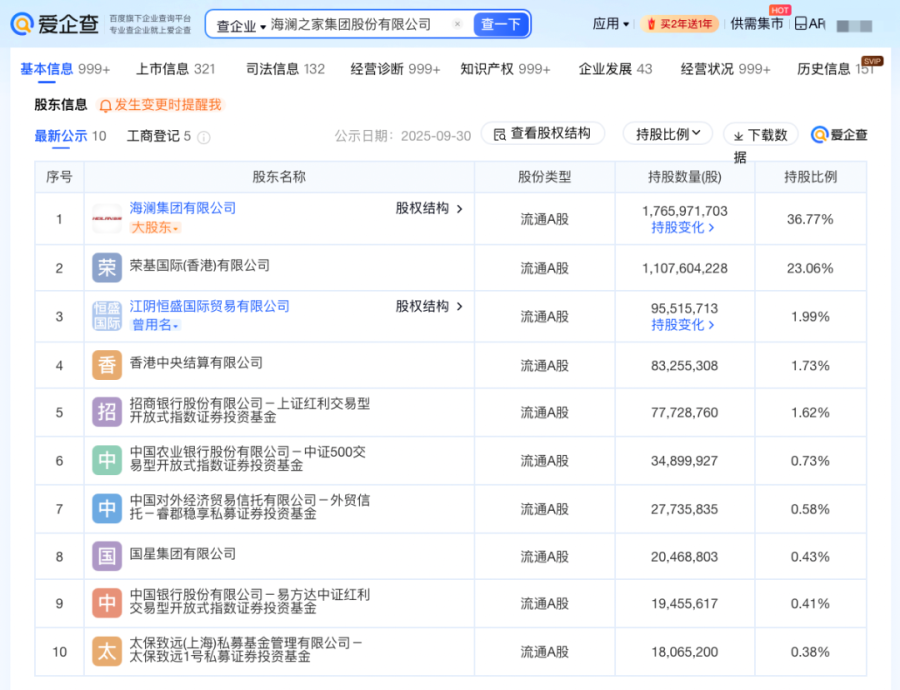Open the 应用 dropdown menu
Screen dimensions: 900x690
[x=611, y=24]
